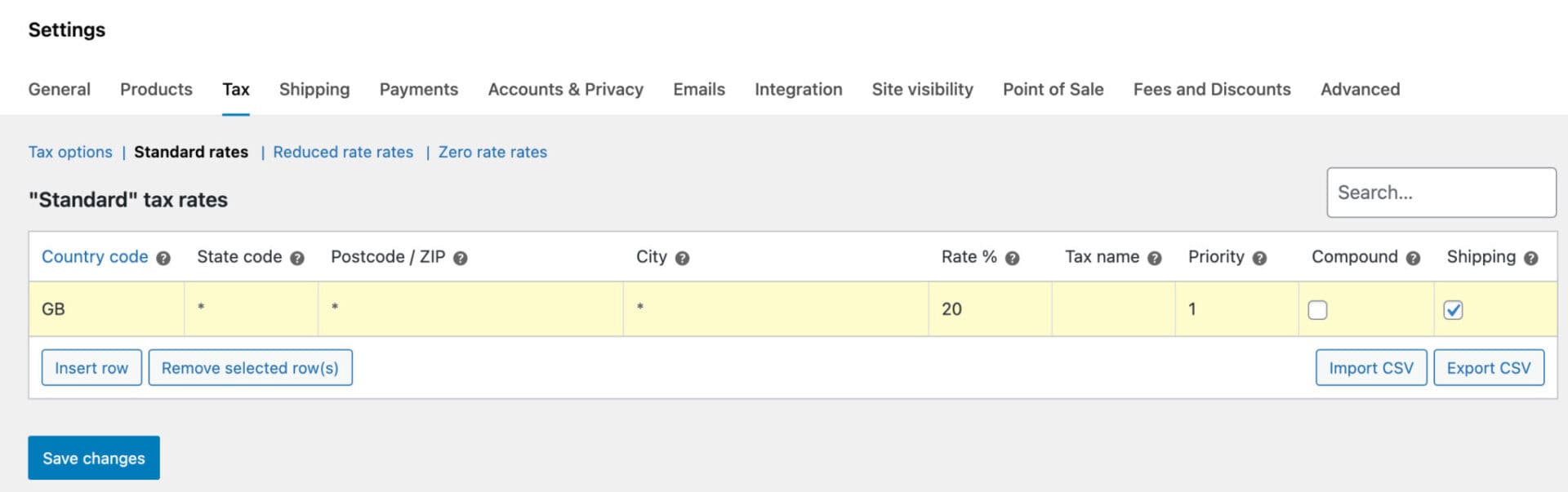Edit the Priority cell showing 1
Image resolution: width=1568 pixels, height=492 pixels.
click(1237, 309)
